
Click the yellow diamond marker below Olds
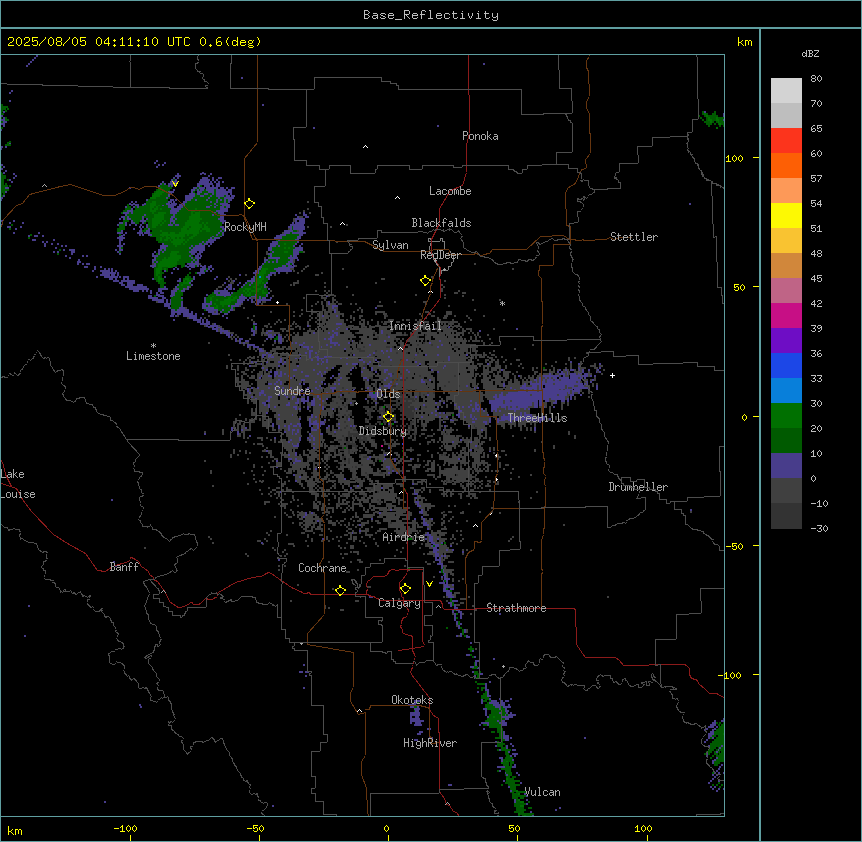389,417
